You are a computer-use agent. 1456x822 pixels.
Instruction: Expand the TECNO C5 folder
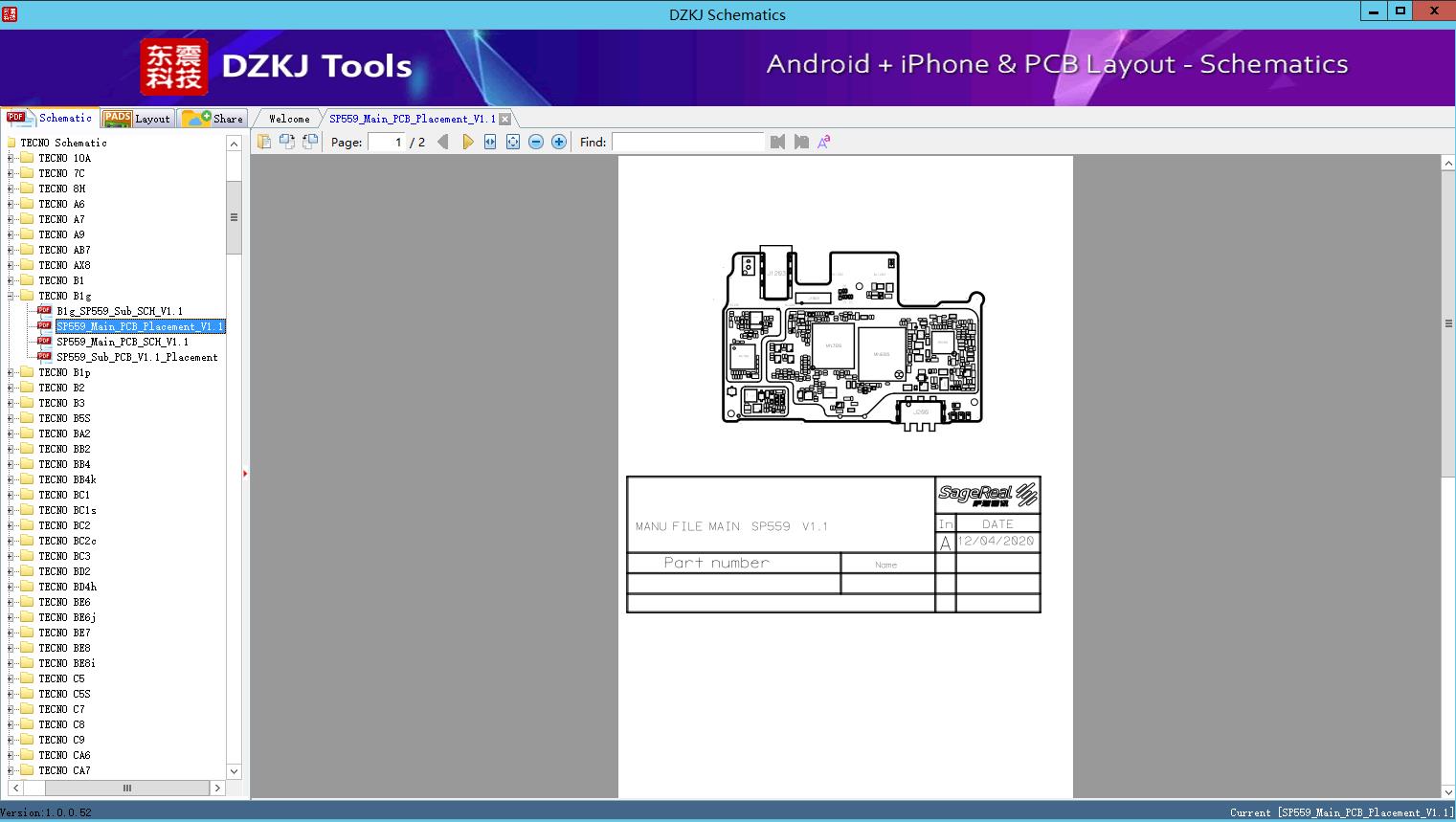(x=11, y=678)
